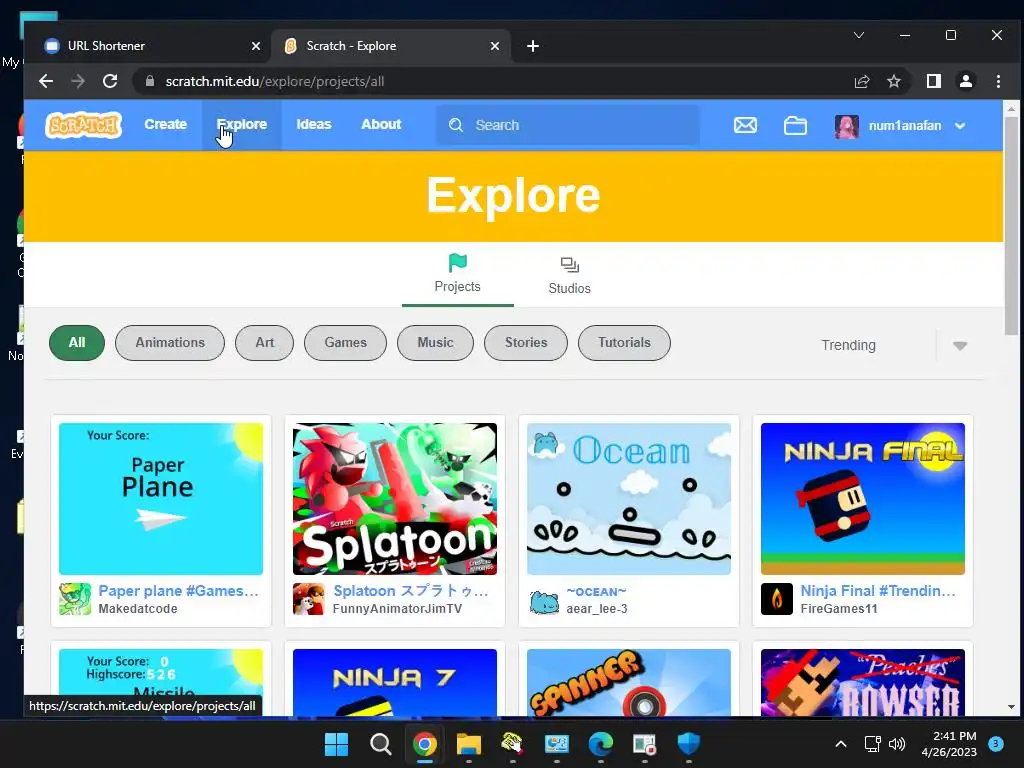1024x768 pixels.
Task: Open Microsoft Edge from taskbar
Action: (x=600, y=744)
